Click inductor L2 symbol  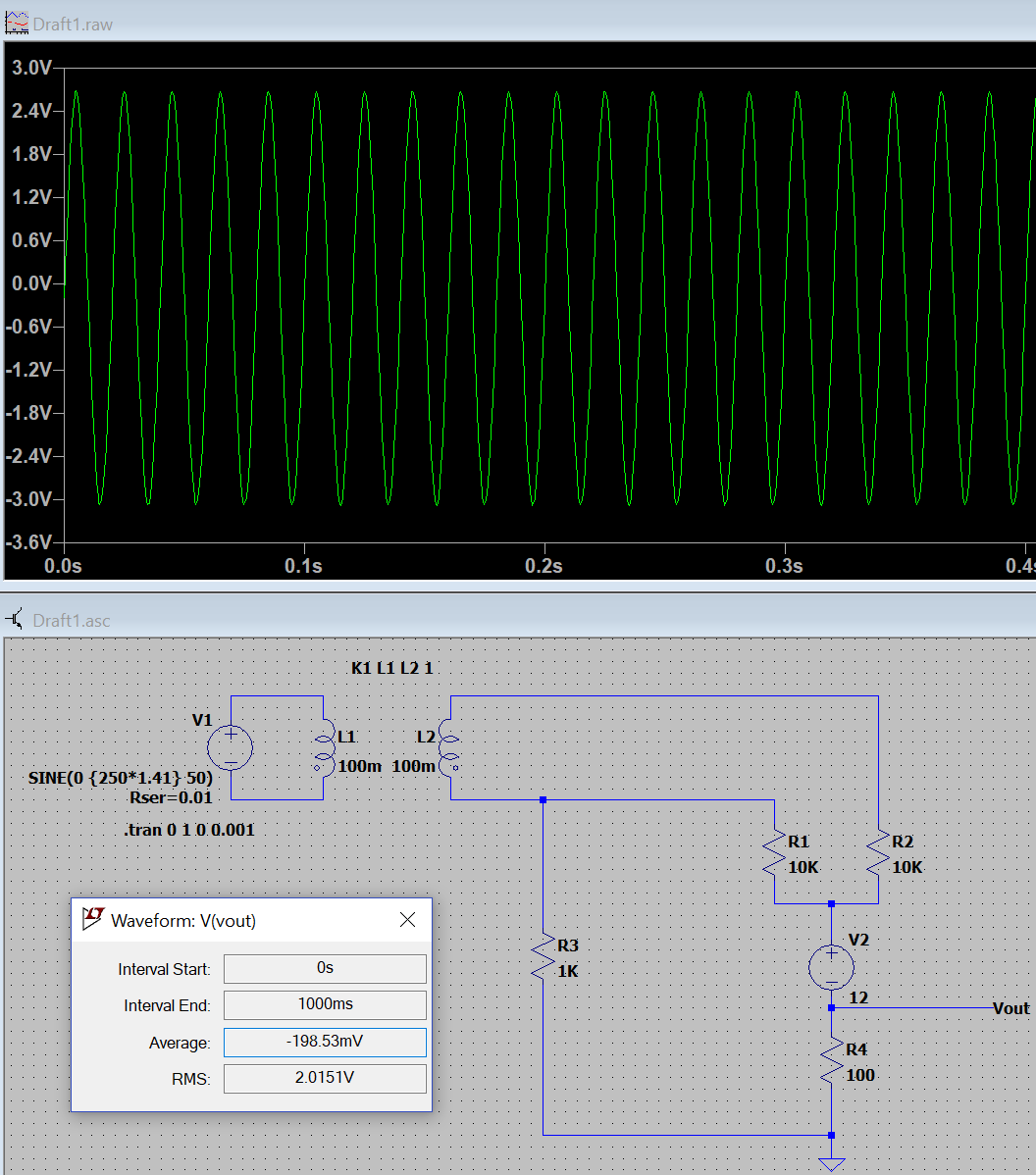449,748
